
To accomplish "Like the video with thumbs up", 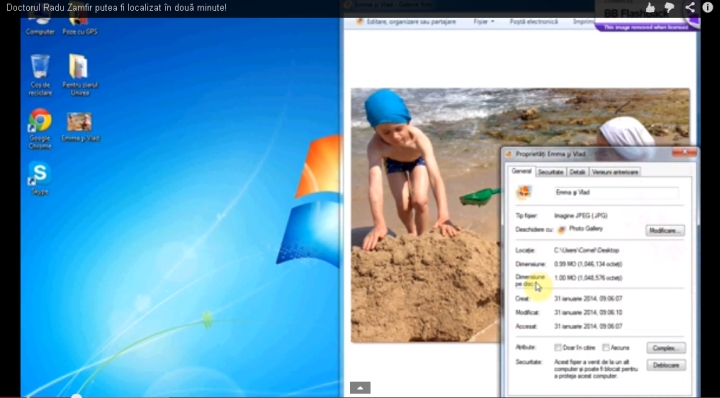I will tap(650, 7).
